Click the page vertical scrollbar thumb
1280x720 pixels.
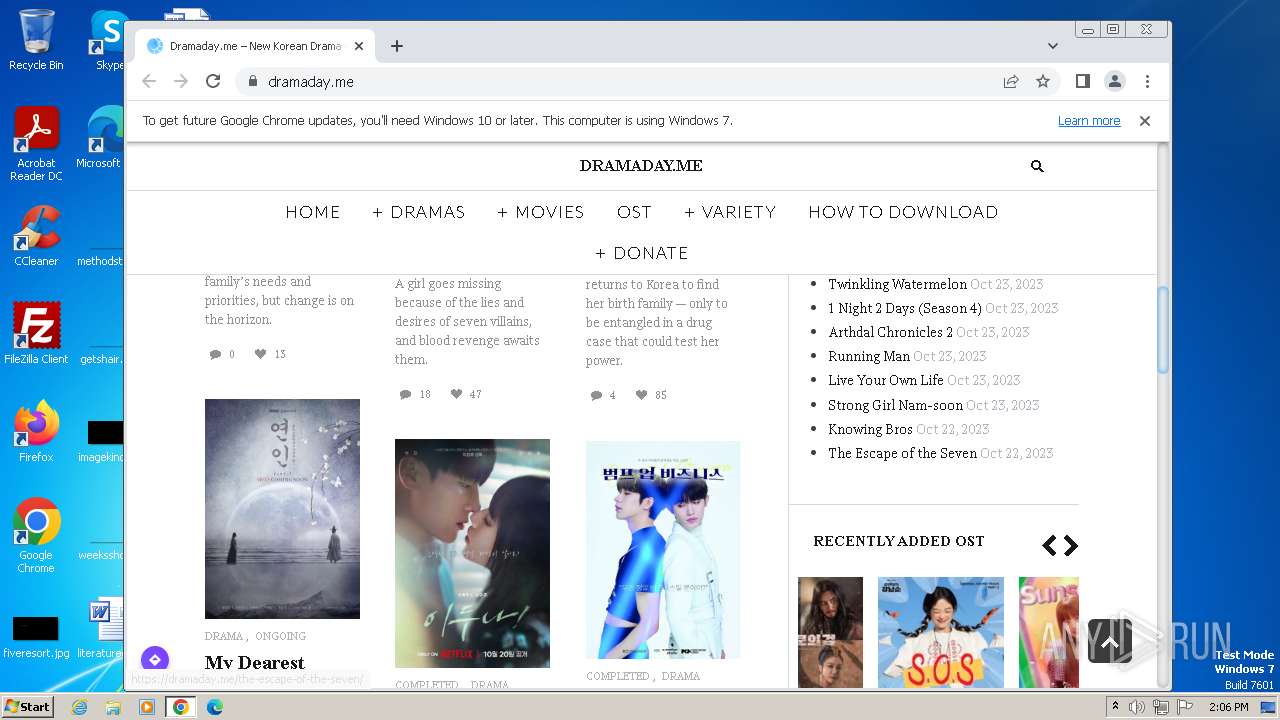tap(1163, 330)
